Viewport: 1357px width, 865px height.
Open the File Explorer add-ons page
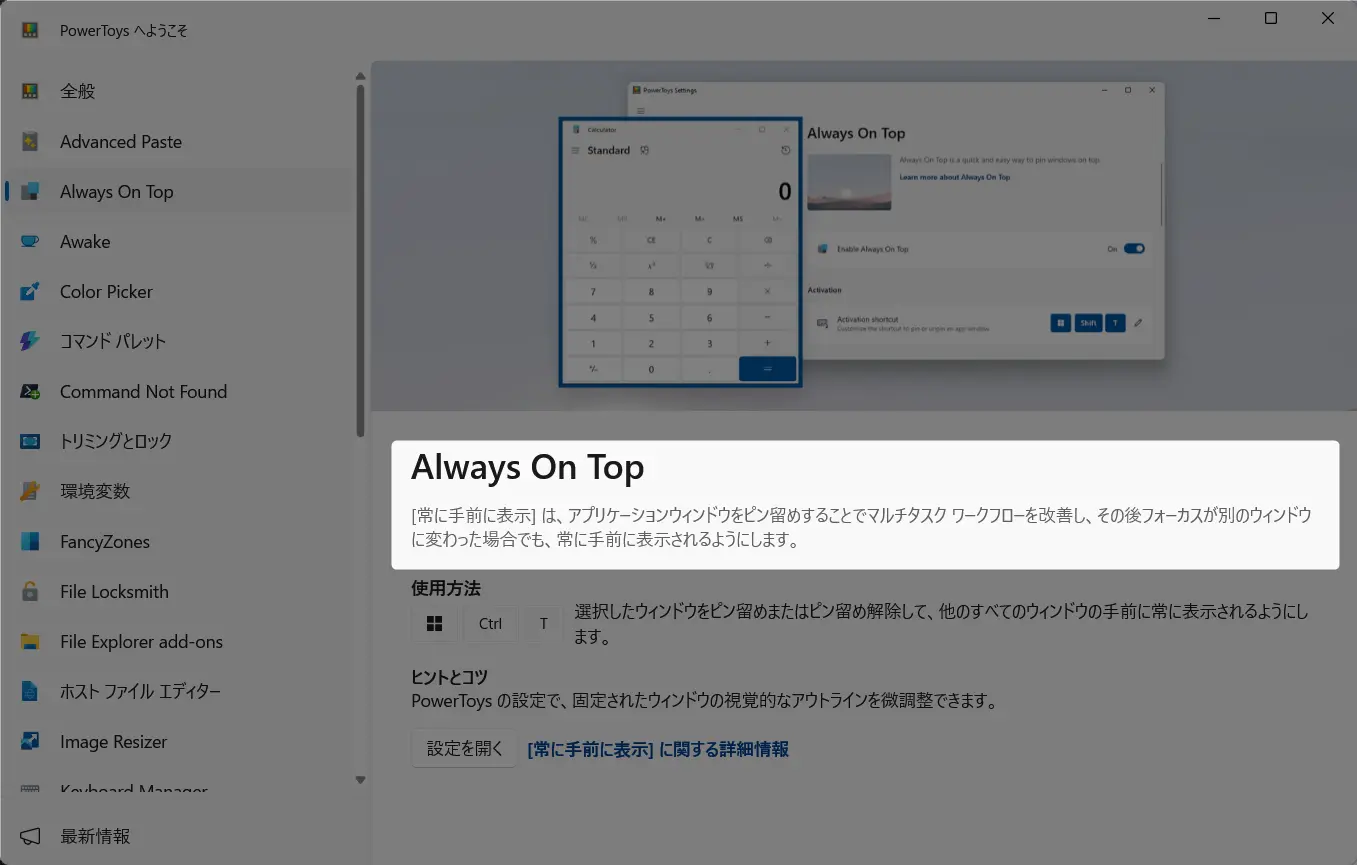pyautogui.click(x=177, y=641)
